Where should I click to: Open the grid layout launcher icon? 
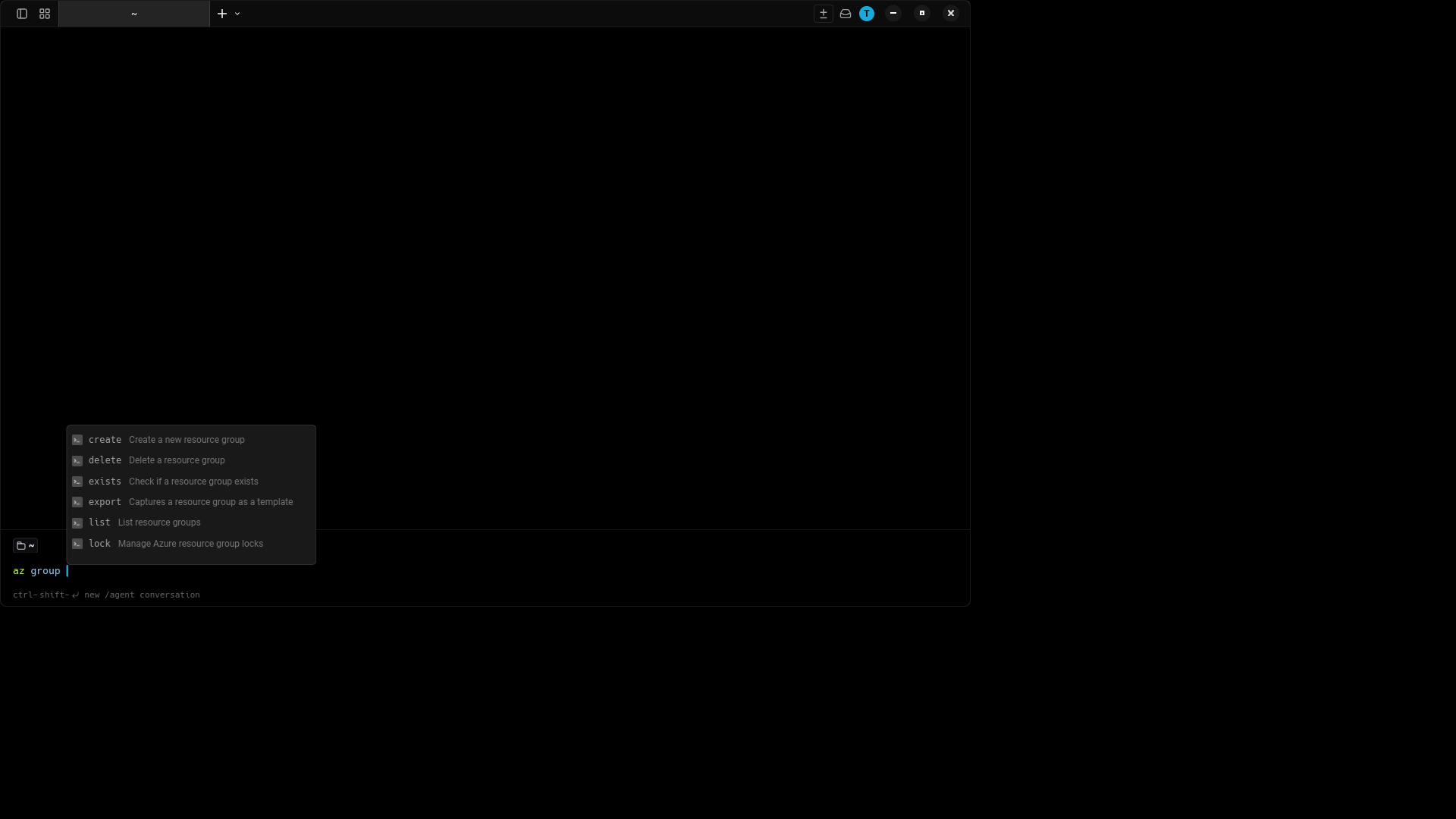pos(45,14)
